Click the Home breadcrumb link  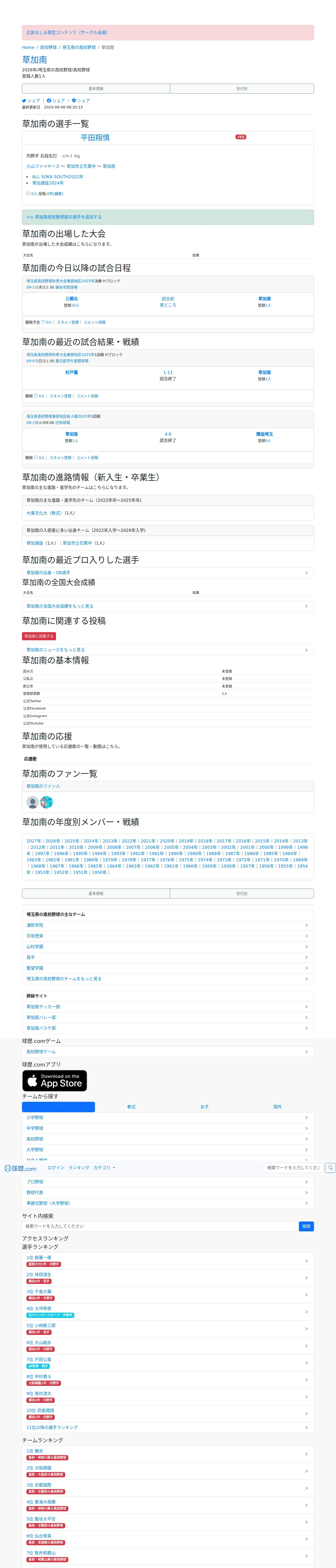pyautogui.click(x=28, y=48)
